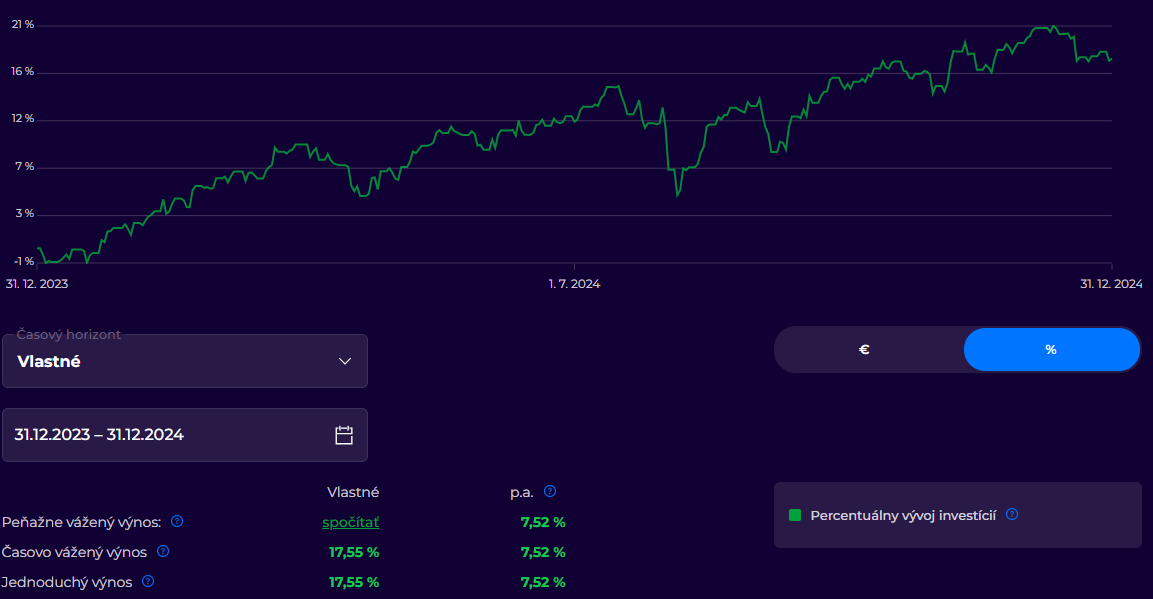Open help icon for Časovo vážený výnos
Viewport: 1153px width, 599px height.
(x=163, y=551)
